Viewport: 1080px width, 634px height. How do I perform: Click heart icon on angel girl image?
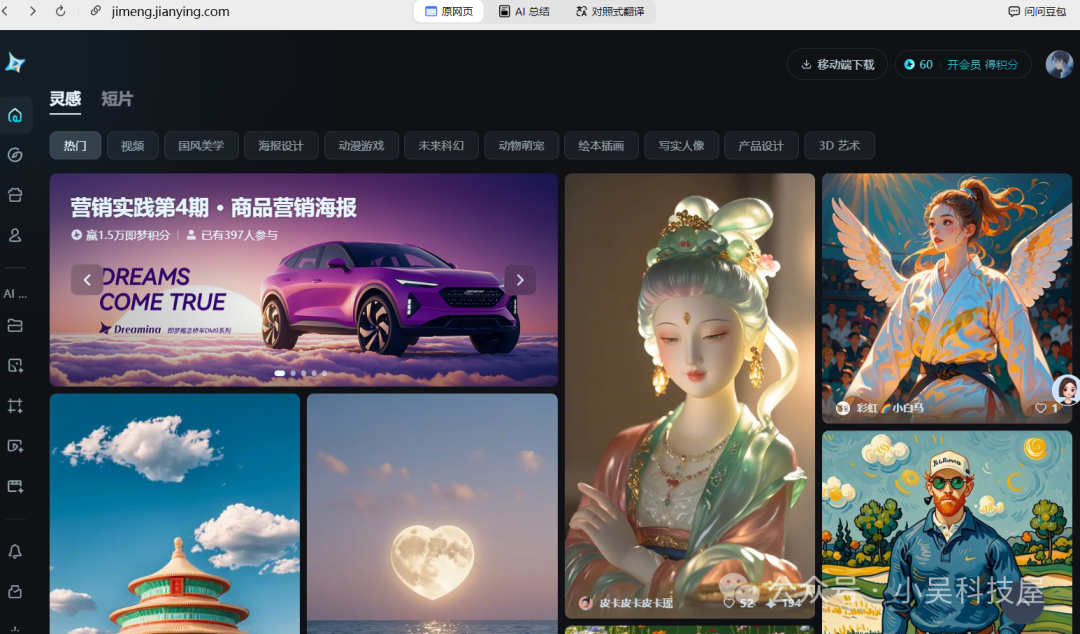pos(1040,408)
